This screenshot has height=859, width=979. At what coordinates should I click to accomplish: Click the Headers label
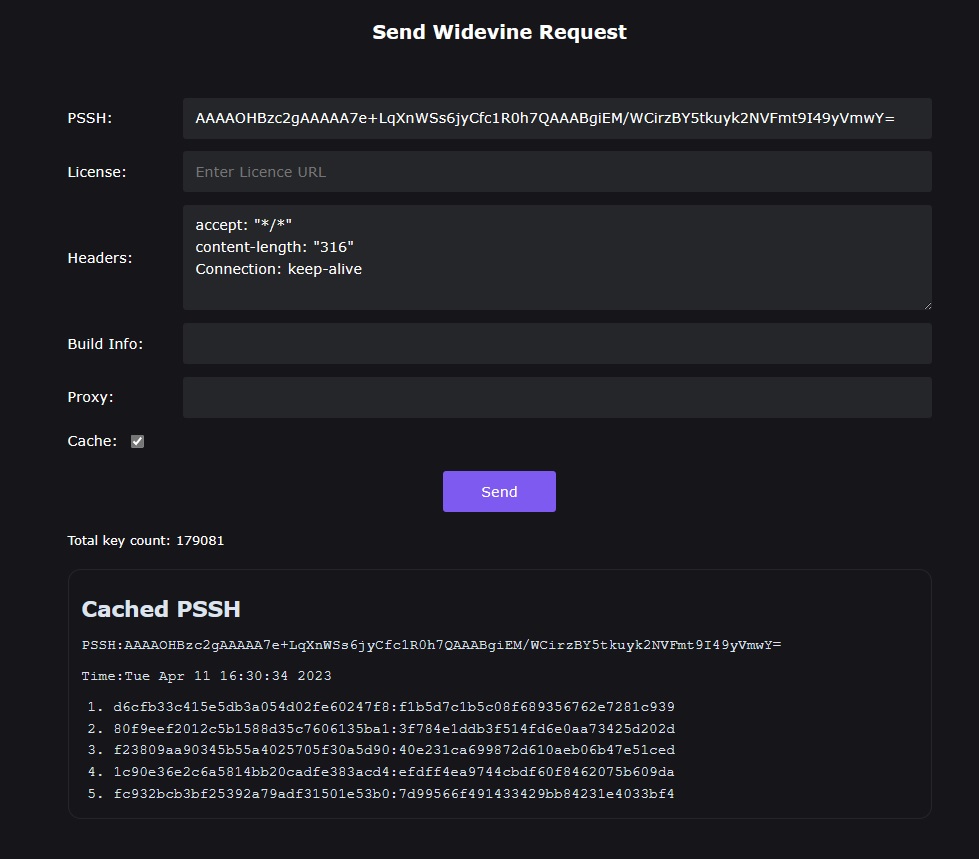point(100,258)
